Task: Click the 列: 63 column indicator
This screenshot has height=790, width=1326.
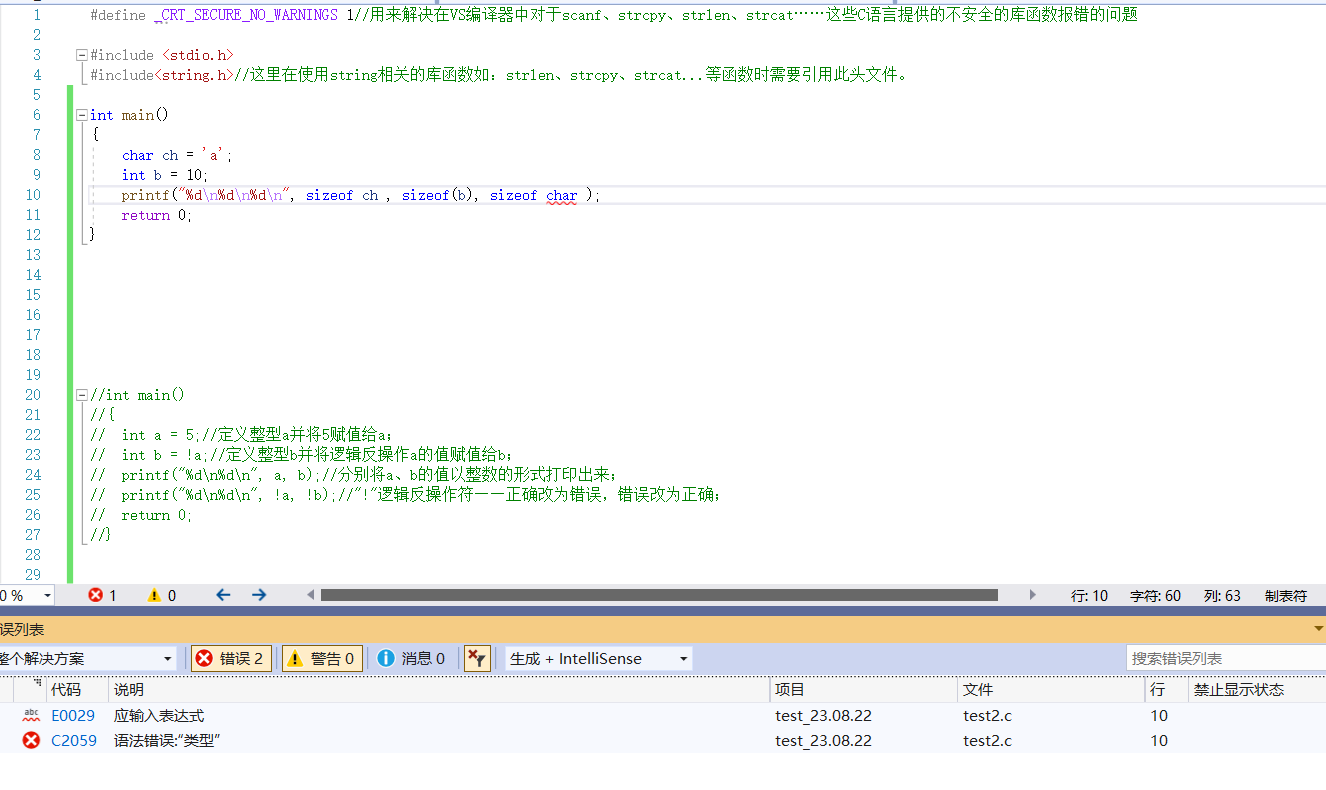Action: click(1222, 595)
